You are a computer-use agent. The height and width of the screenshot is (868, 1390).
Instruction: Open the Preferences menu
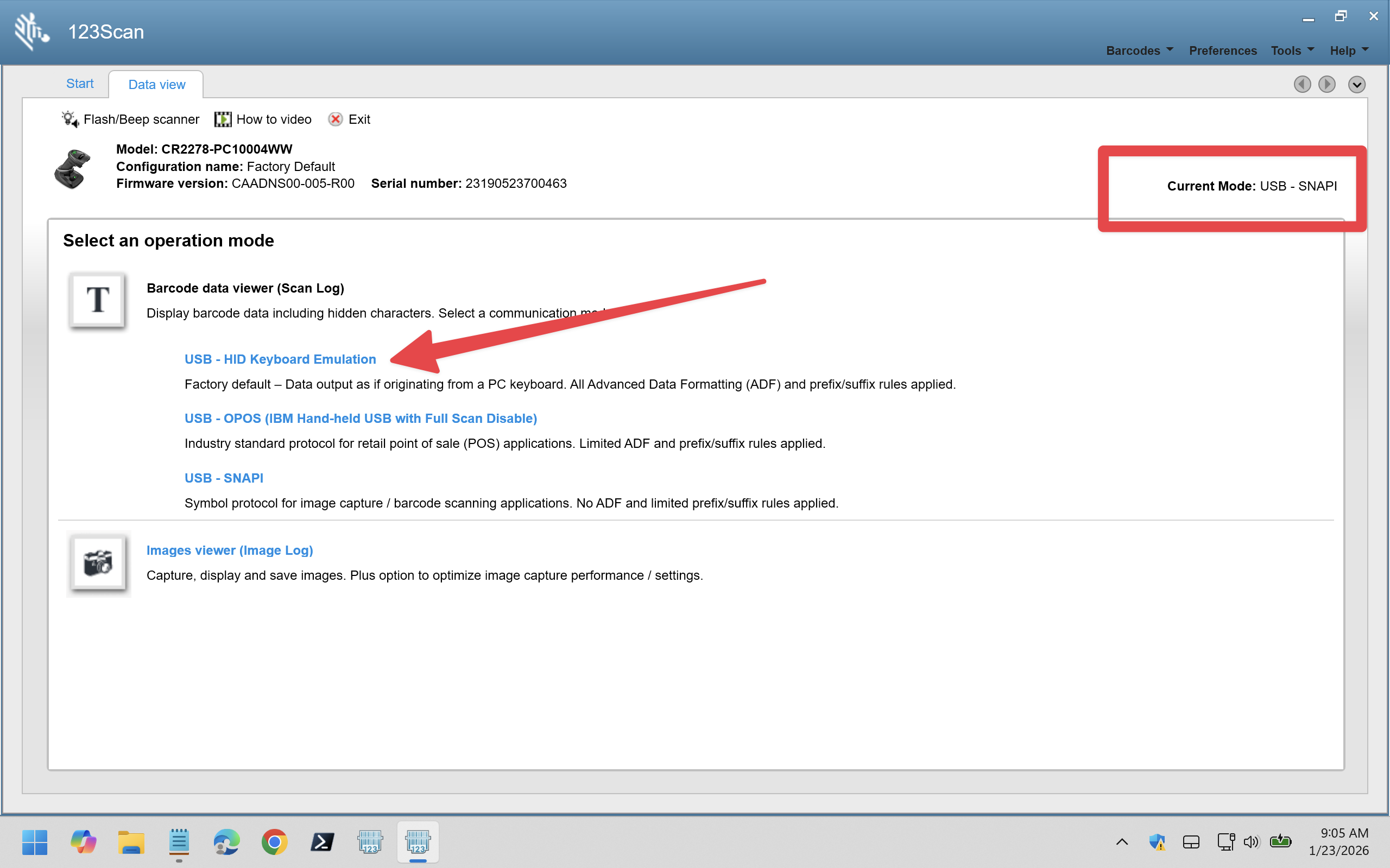1222,50
